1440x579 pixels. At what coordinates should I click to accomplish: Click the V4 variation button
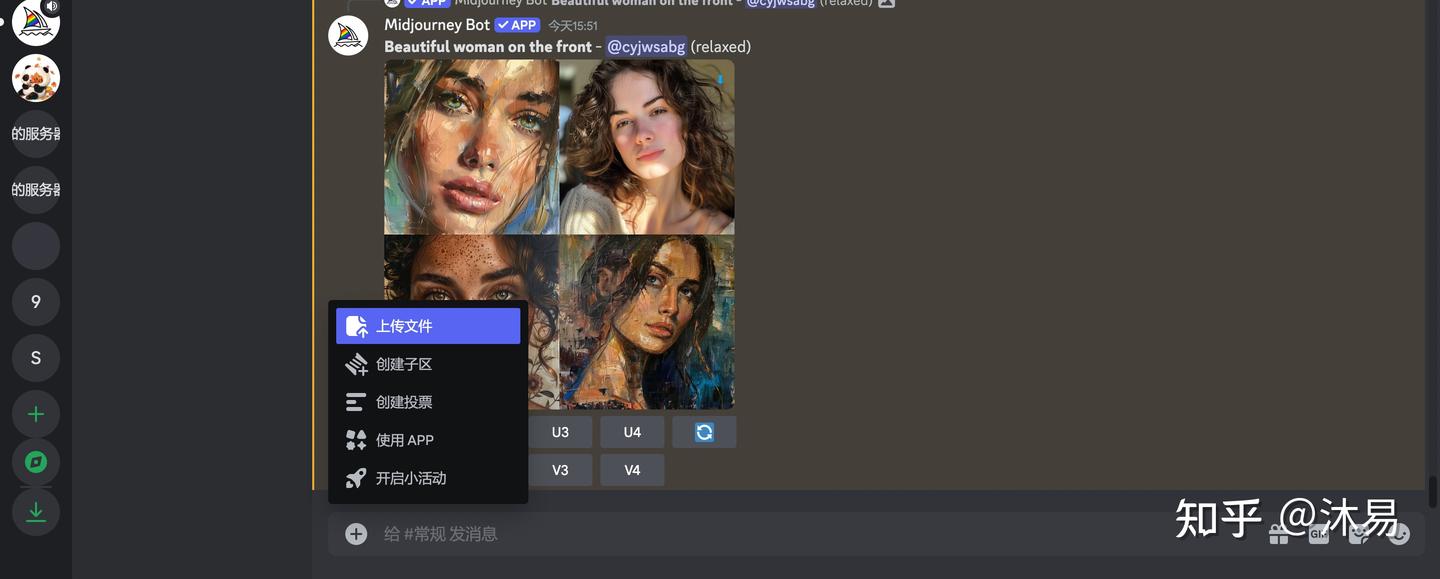(x=632, y=470)
